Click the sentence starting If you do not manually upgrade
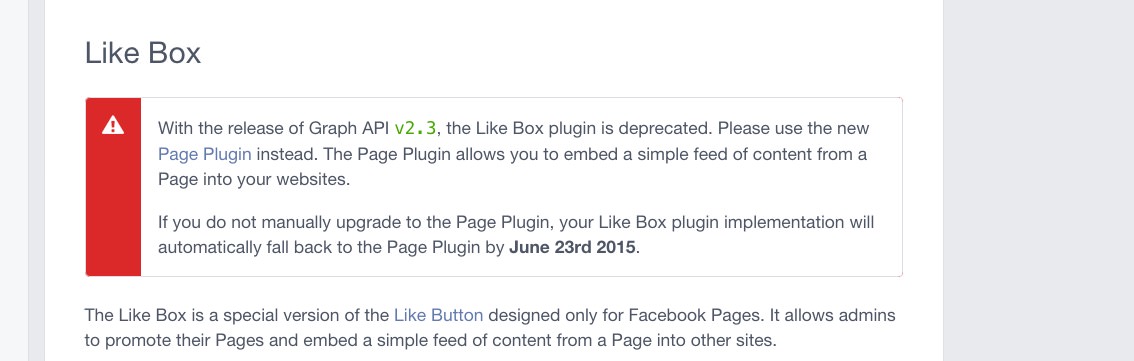Screen dimensions: 1134x361 click(x=516, y=234)
